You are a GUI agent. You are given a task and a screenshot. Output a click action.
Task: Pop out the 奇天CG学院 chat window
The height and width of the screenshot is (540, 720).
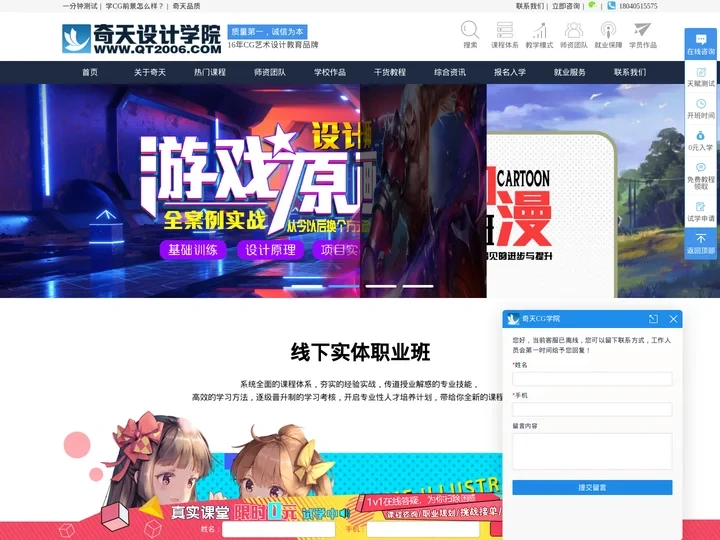(653, 319)
